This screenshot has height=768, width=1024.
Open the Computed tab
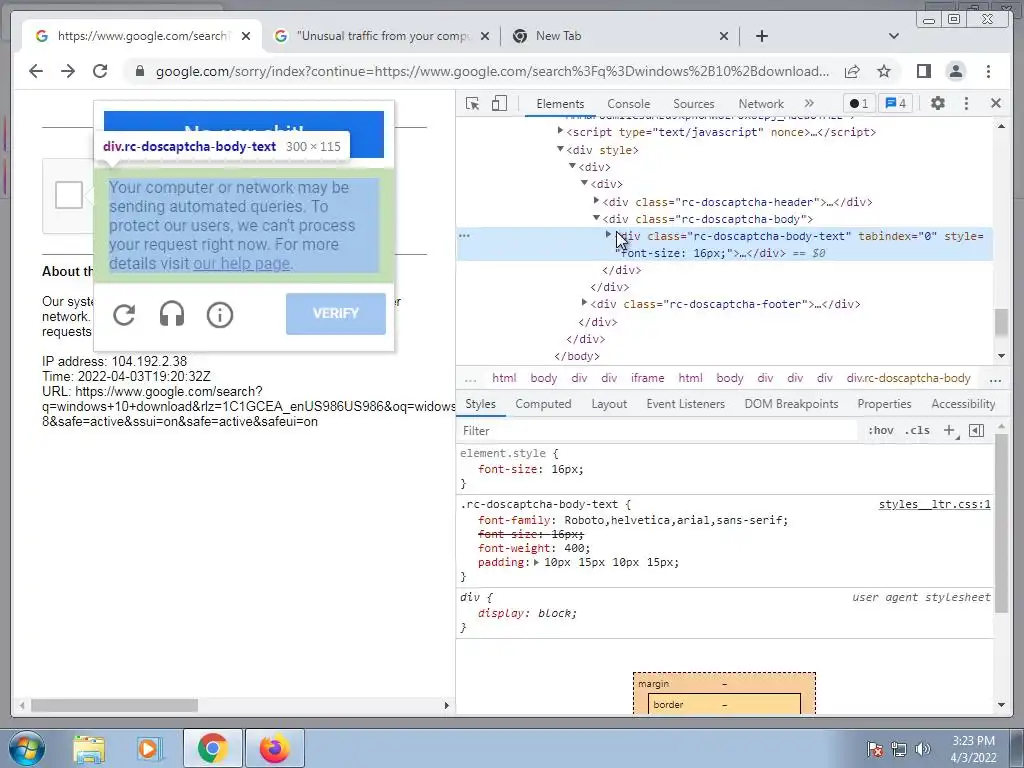point(543,404)
